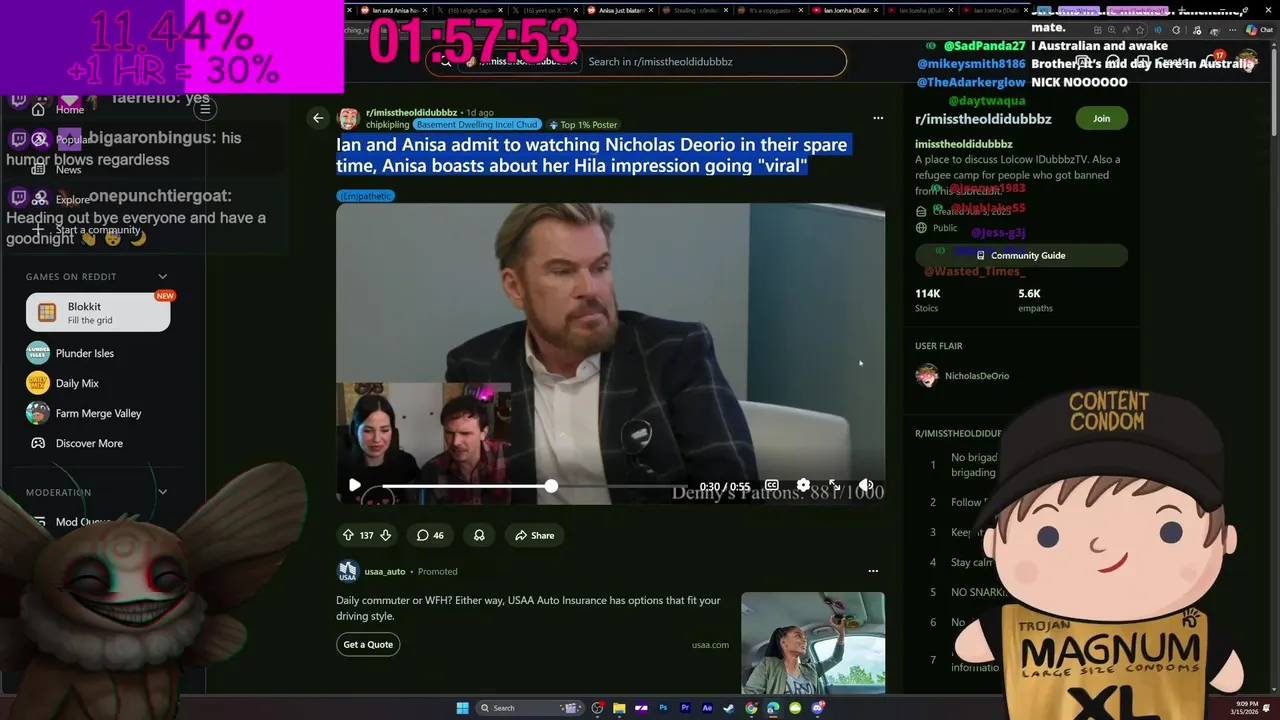Open the USAA ad thumbnail image
This screenshot has height=720, width=1280.
pos(812,642)
